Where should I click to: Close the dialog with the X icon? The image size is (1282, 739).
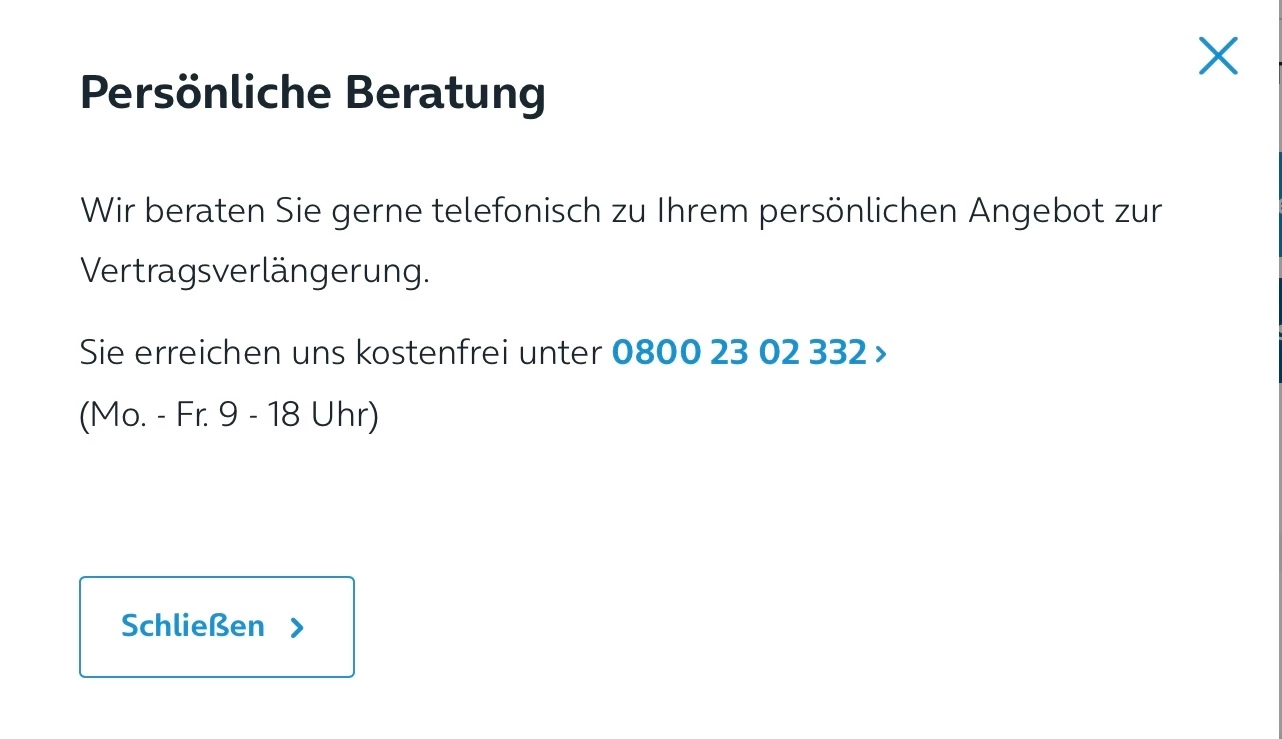(1218, 56)
